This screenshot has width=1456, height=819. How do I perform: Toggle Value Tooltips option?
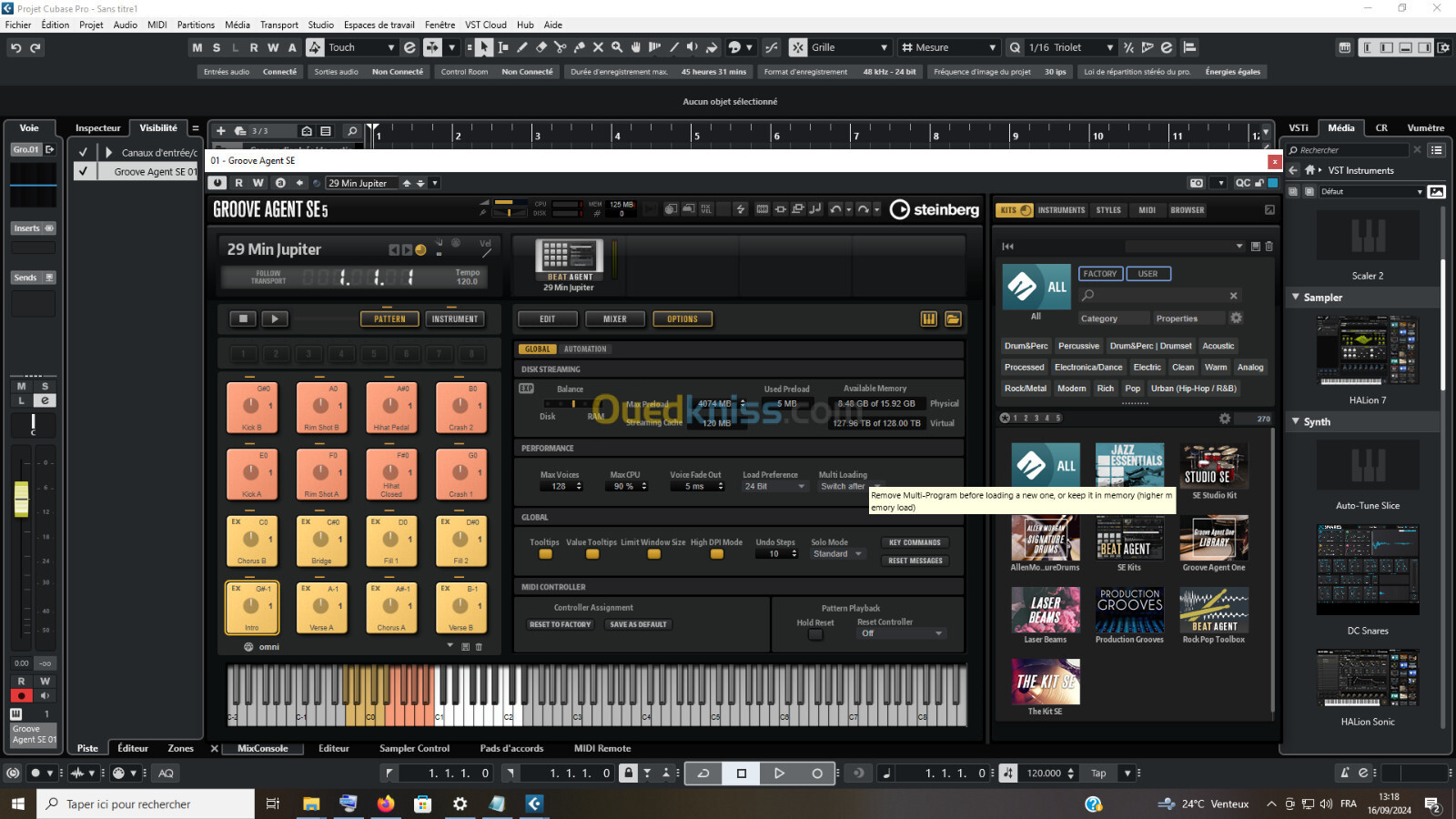click(x=592, y=554)
